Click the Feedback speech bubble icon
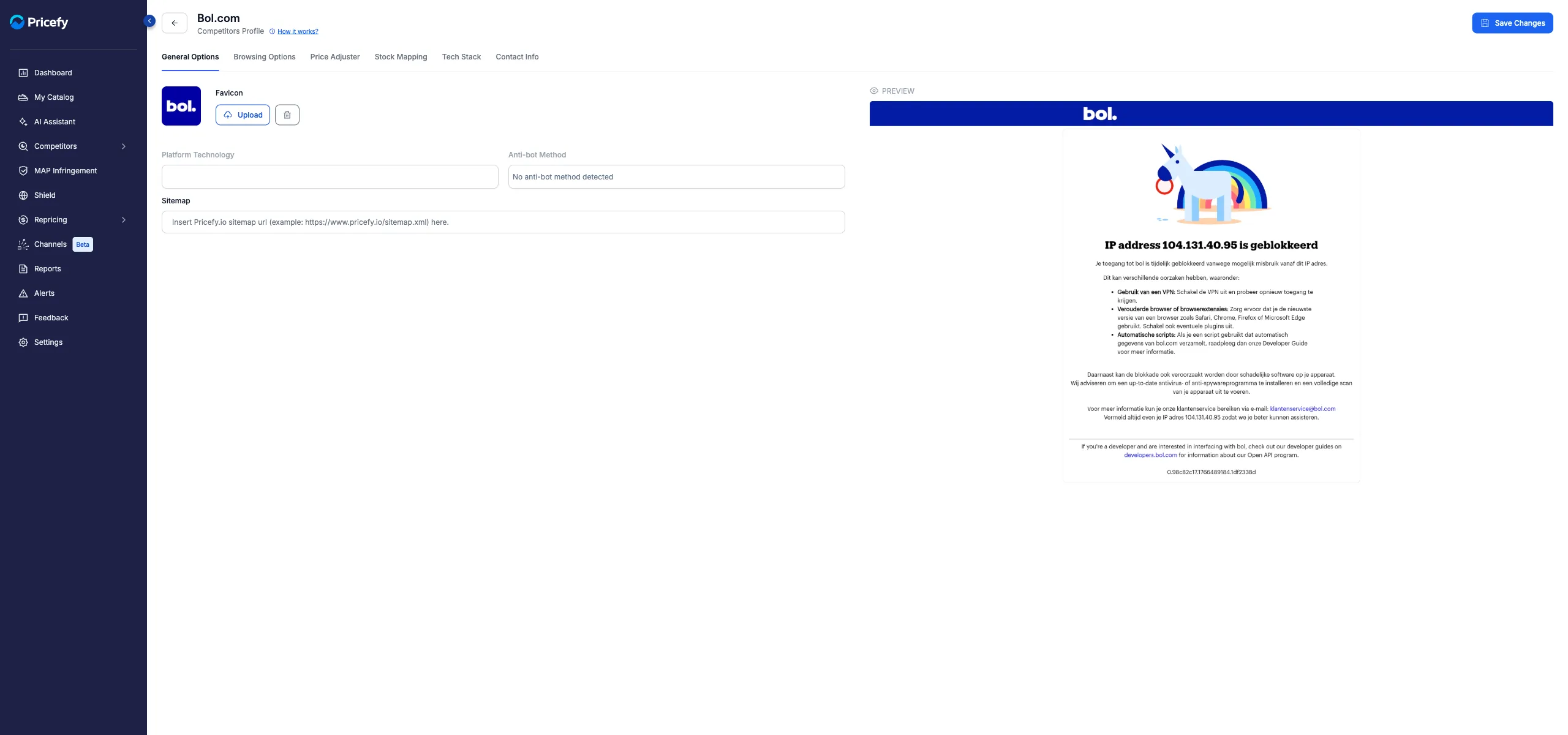 [x=23, y=318]
